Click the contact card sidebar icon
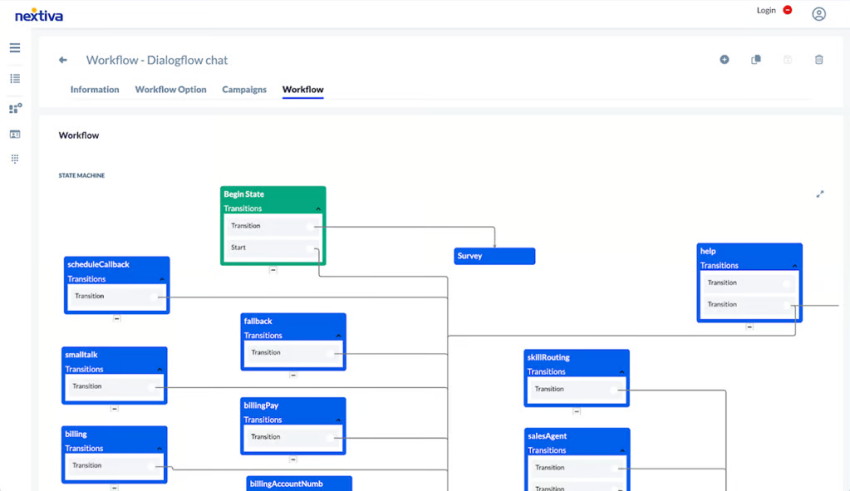 click(15, 134)
